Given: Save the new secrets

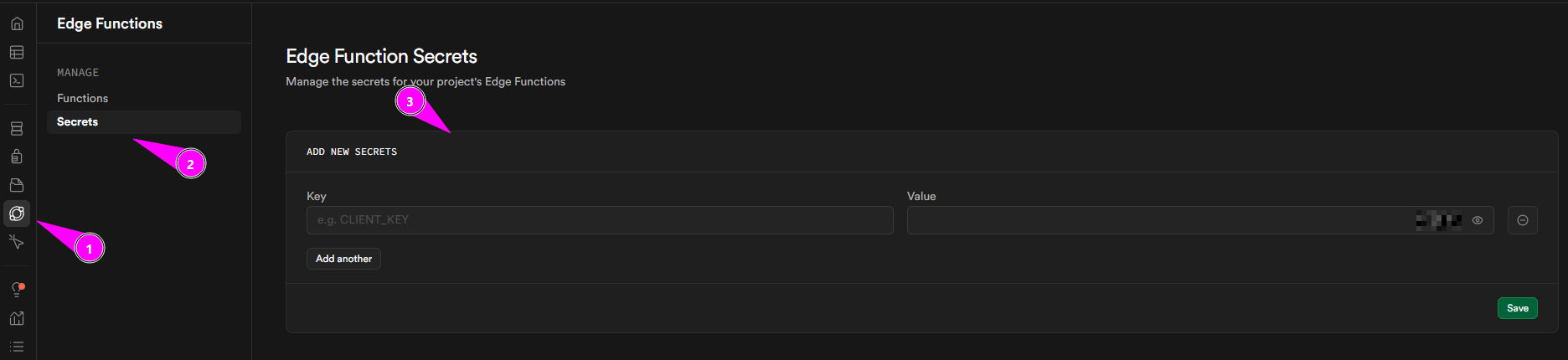Looking at the screenshot, I should click(1517, 308).
